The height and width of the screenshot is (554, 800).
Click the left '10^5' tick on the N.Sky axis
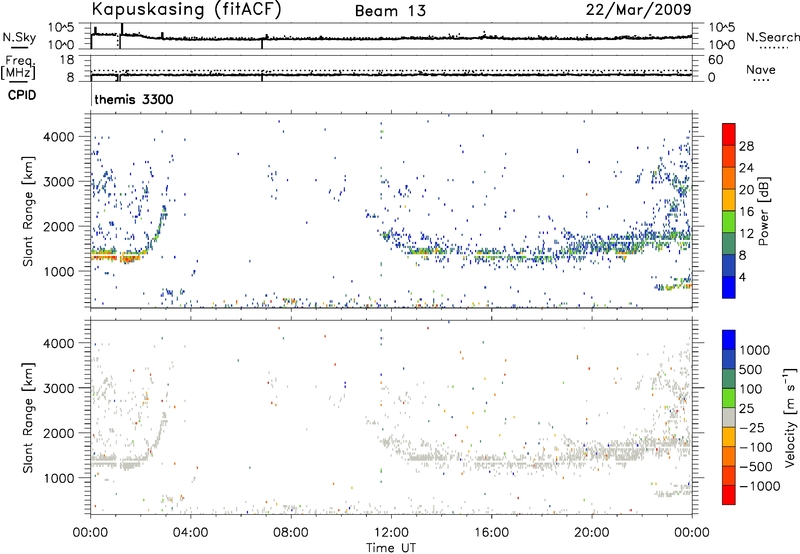click(x=61, y=28)
